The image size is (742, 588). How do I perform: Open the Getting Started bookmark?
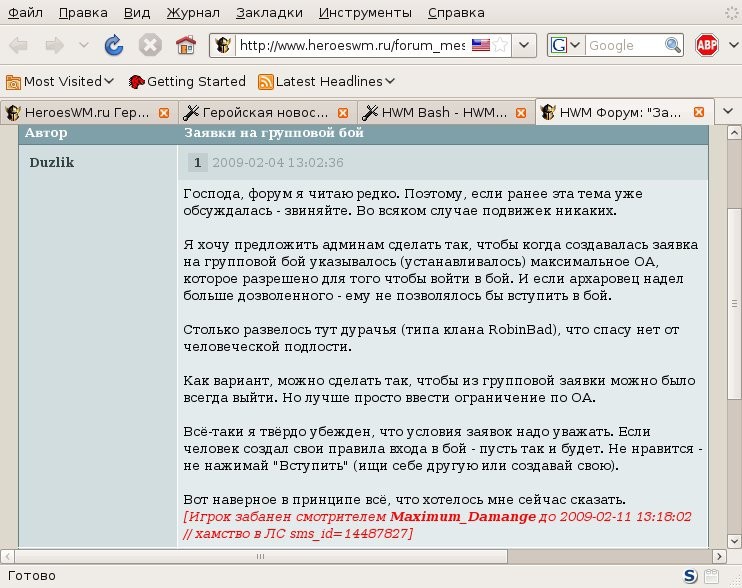pos(187,82)
